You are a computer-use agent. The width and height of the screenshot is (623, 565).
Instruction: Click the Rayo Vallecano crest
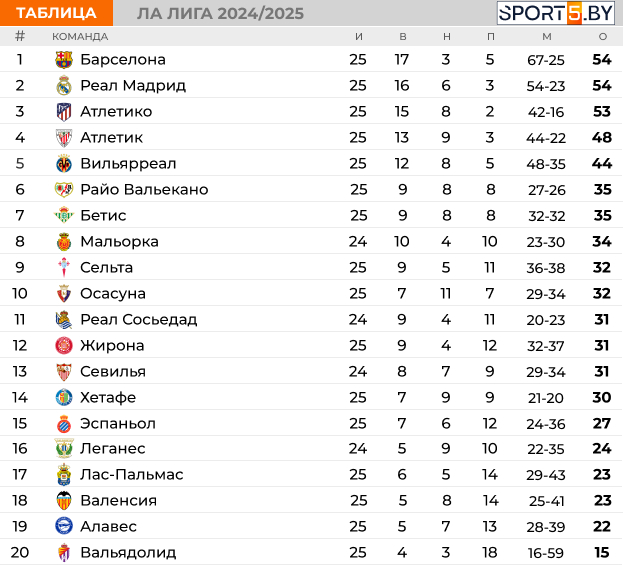[64, 190]
